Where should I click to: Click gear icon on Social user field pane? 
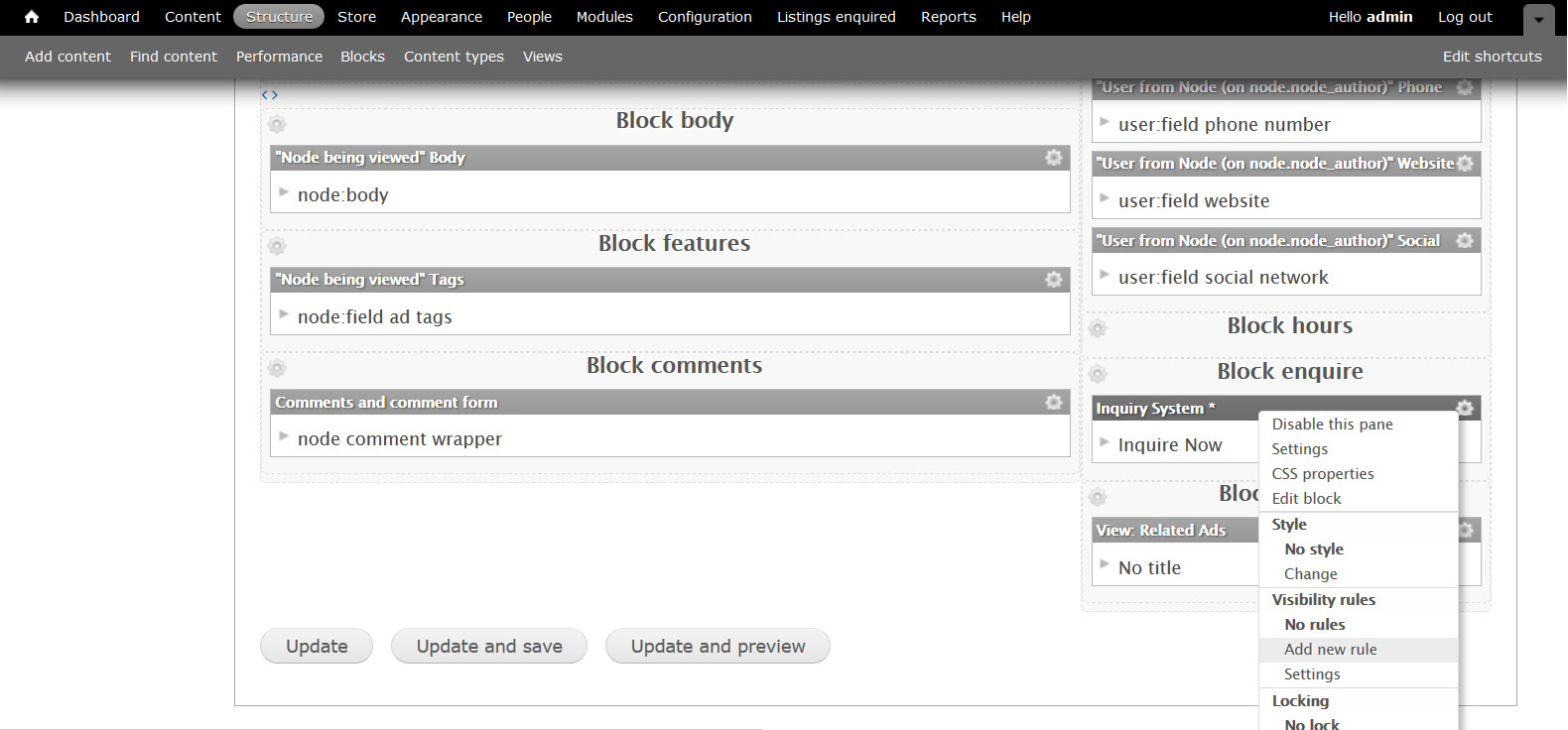(1465, 240)
